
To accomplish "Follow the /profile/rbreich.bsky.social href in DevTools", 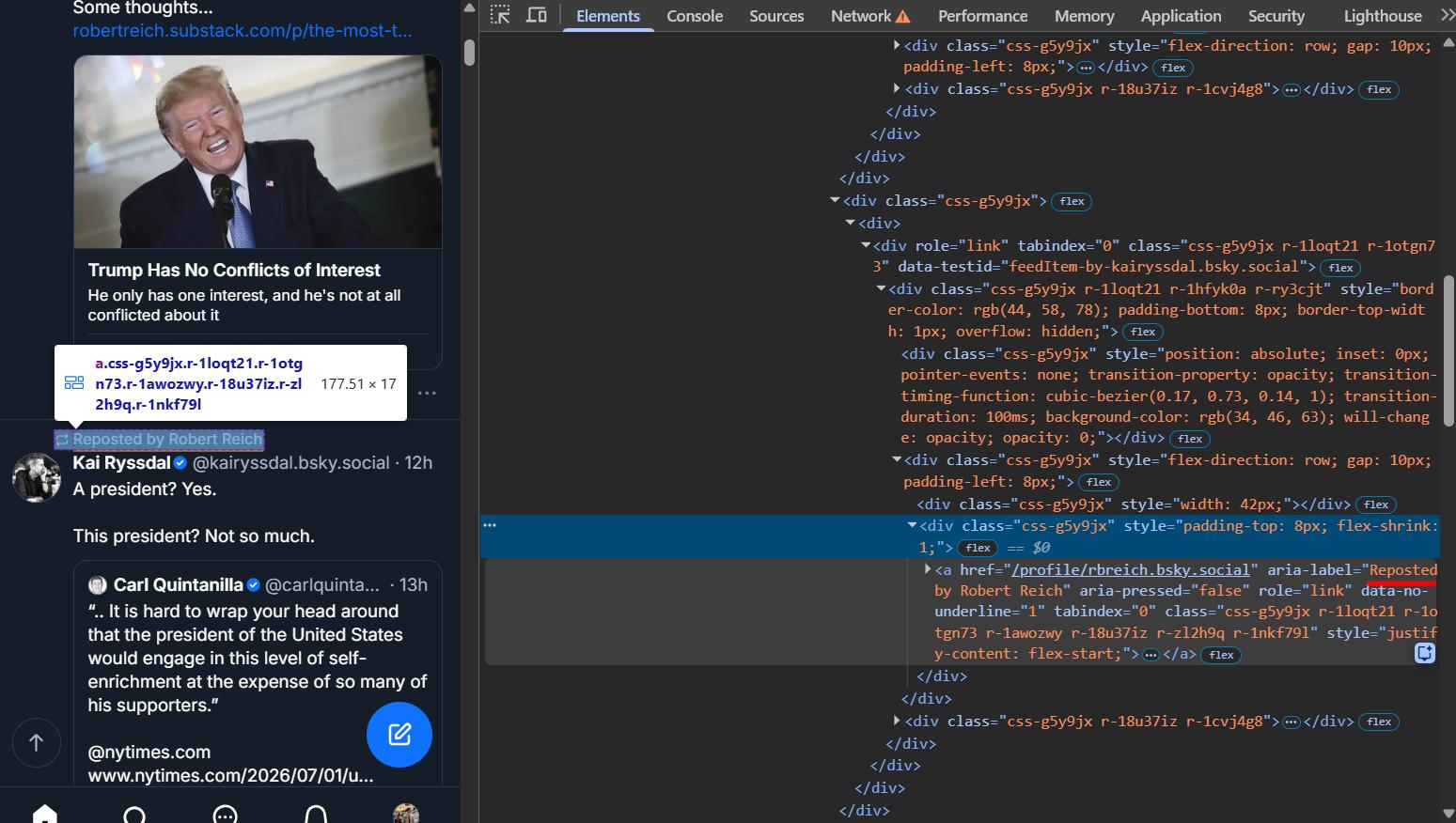I will click(1132, 569).
